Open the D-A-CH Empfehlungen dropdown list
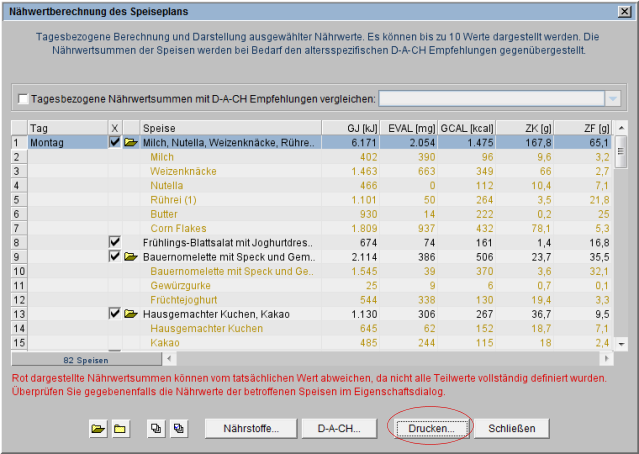Screen dimensions: 639x454 612,99
